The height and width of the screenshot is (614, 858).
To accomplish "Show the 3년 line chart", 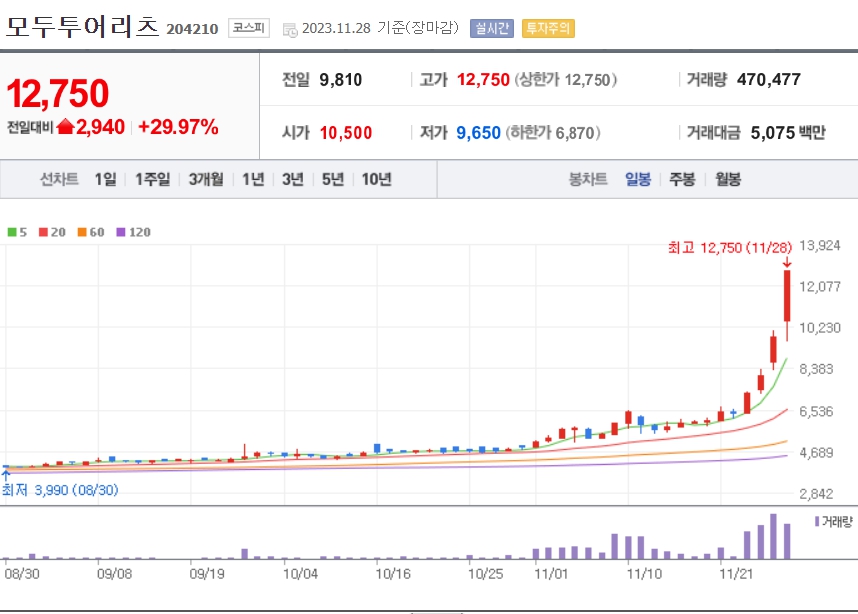I will [293, 179].
